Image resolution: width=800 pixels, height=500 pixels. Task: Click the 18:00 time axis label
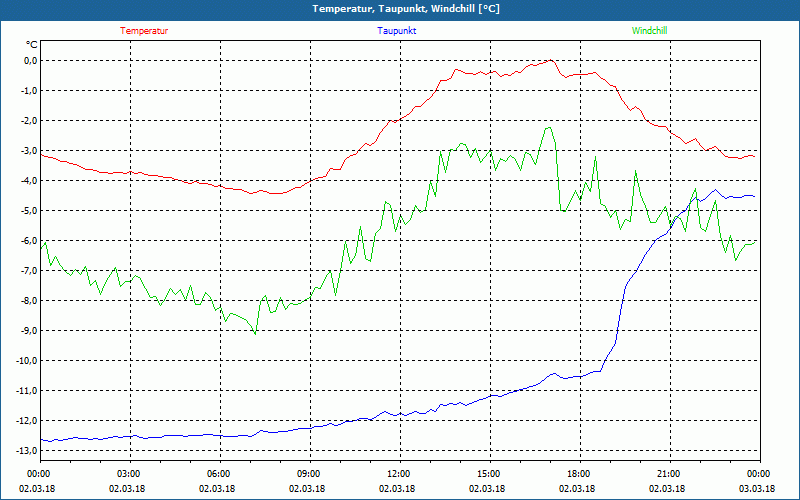point(580,474)
